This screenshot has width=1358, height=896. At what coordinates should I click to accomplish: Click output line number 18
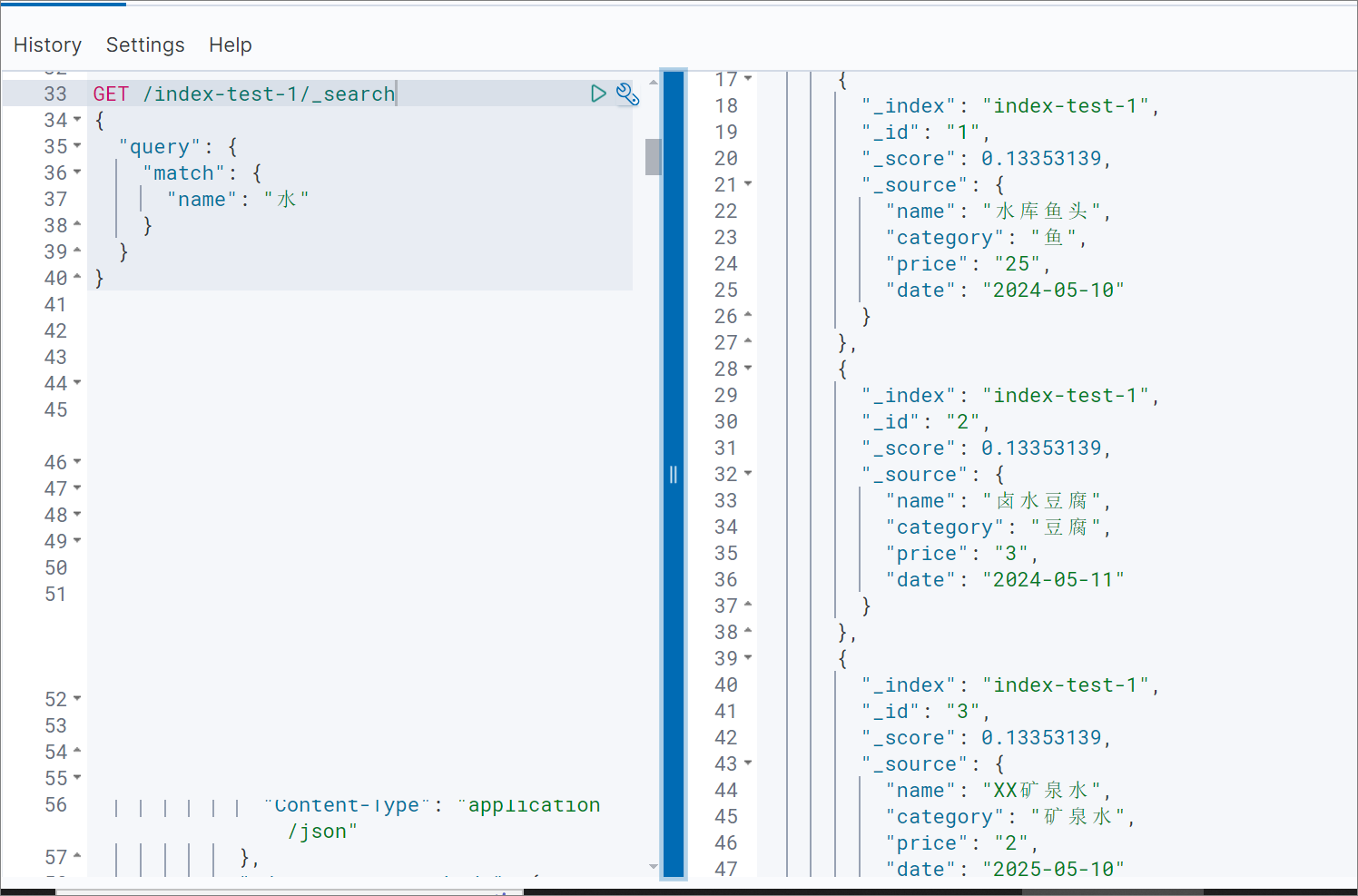(726, 106)
